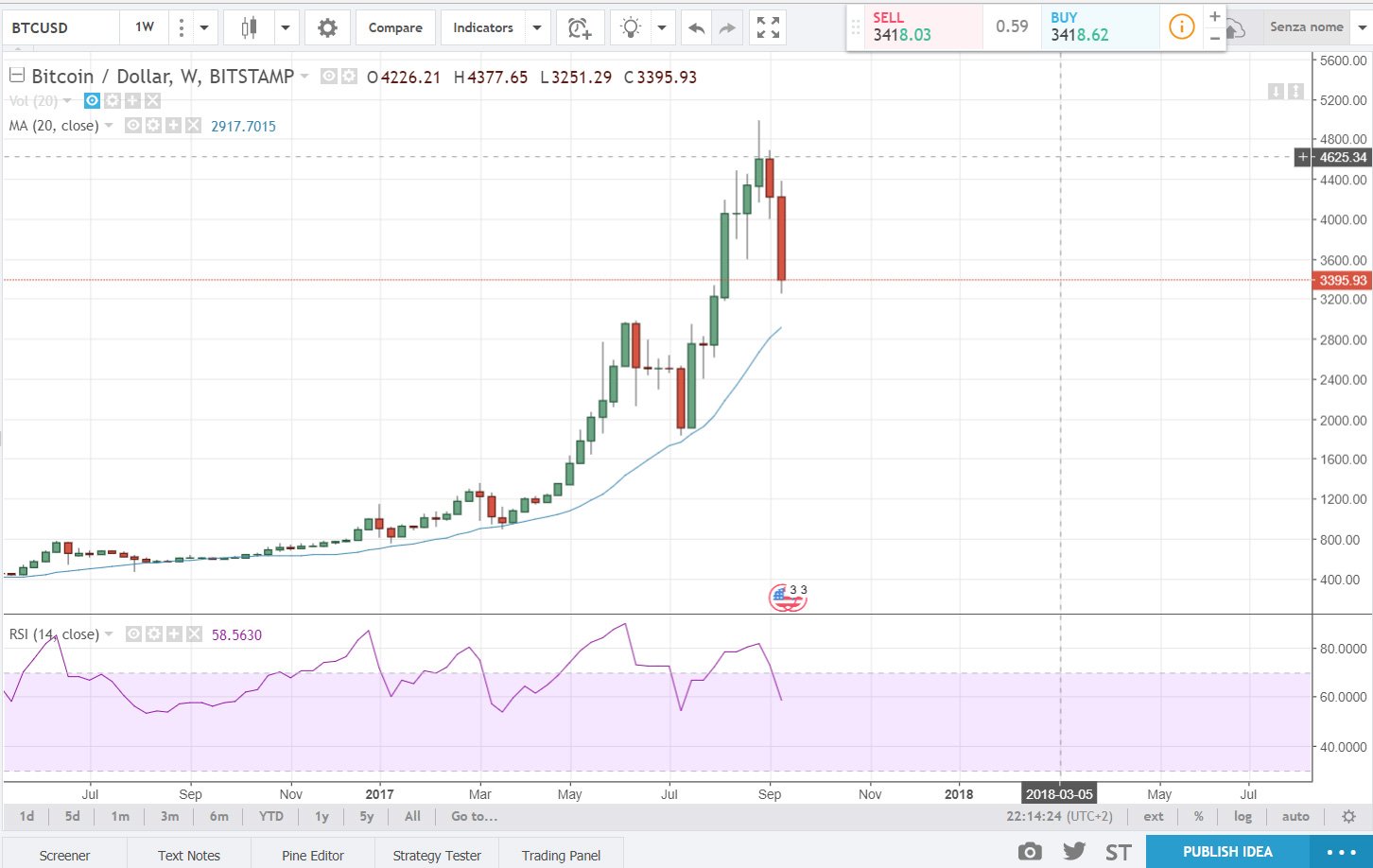The image size is (1373, 868).
Task: Click the Compare button
Action: click(395, 28)
